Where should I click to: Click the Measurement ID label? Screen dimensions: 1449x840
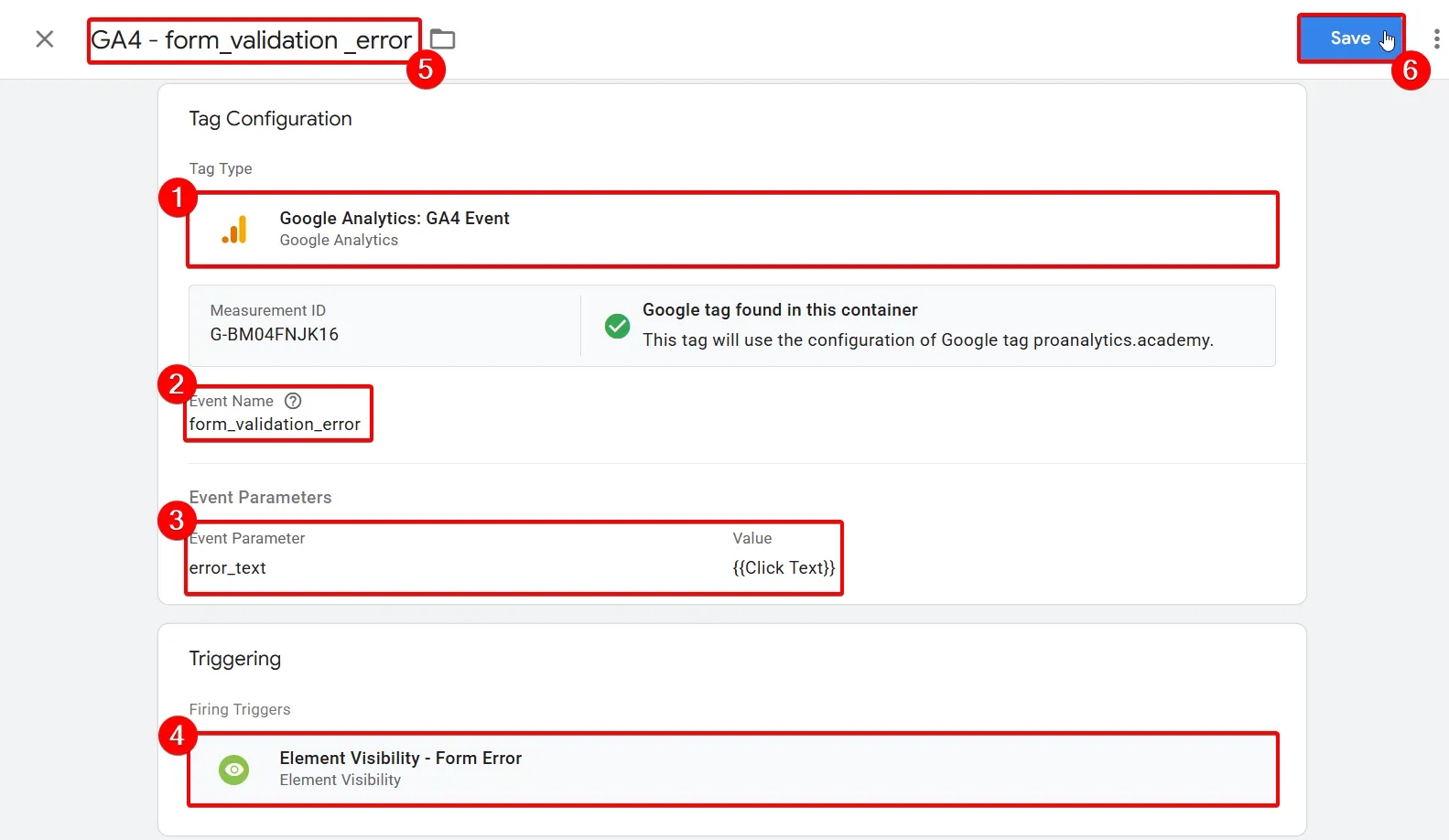pyautogui.click(x=268, y=310)
